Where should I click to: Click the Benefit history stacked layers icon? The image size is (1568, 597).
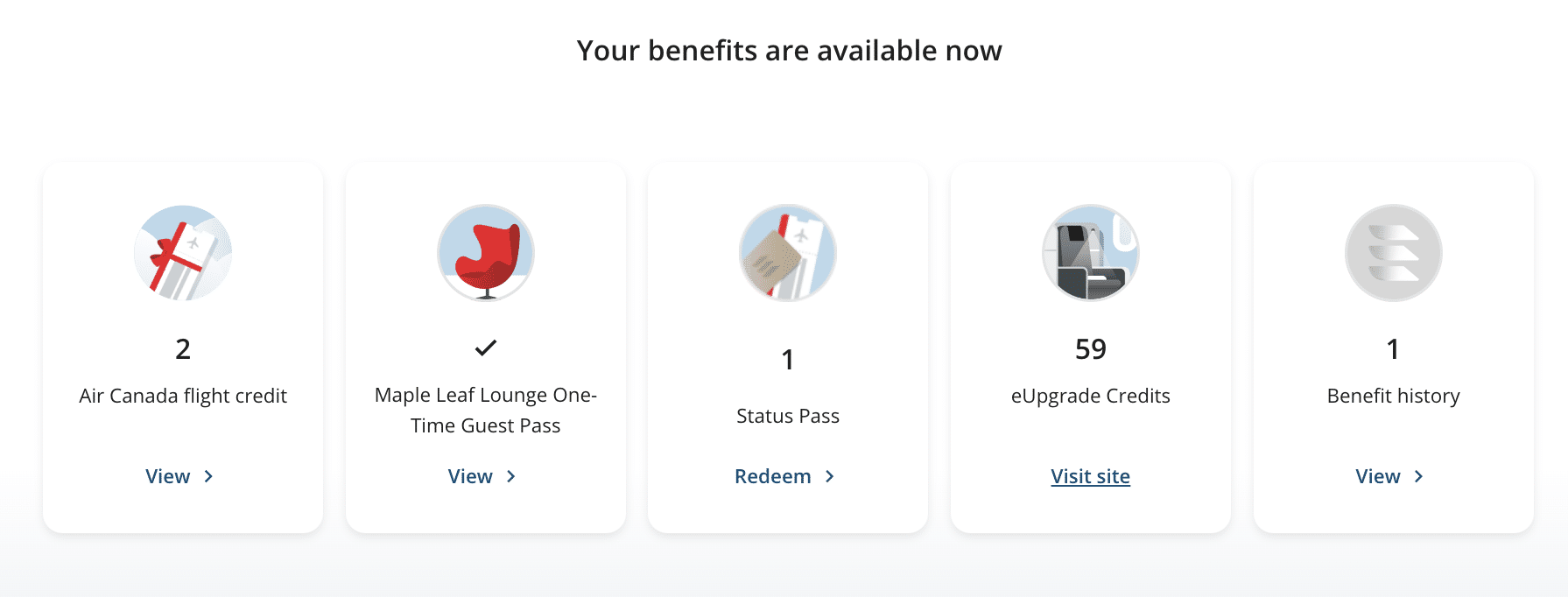1394,253
